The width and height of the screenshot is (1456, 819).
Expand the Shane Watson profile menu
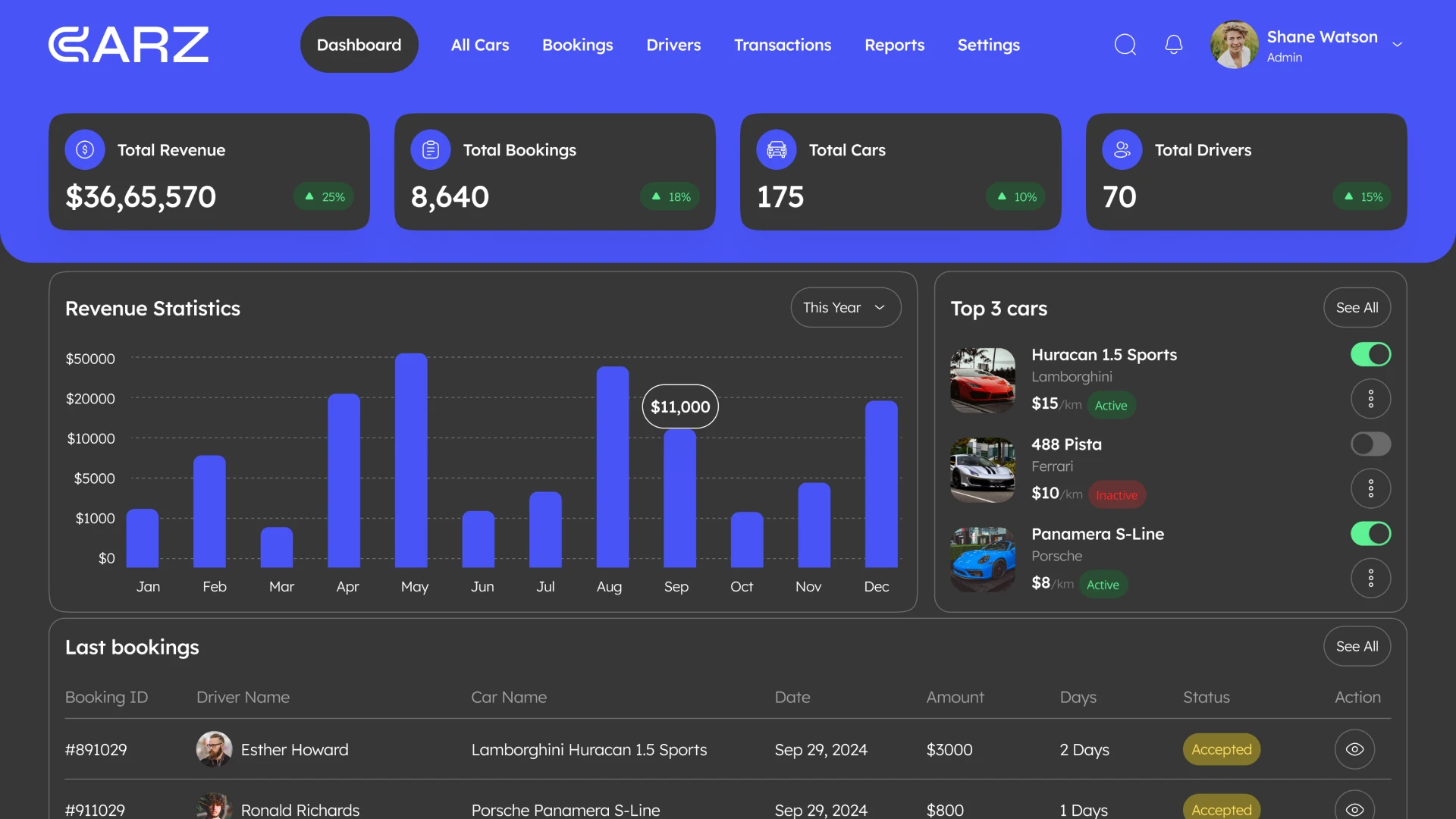[x=1398, y=45]
